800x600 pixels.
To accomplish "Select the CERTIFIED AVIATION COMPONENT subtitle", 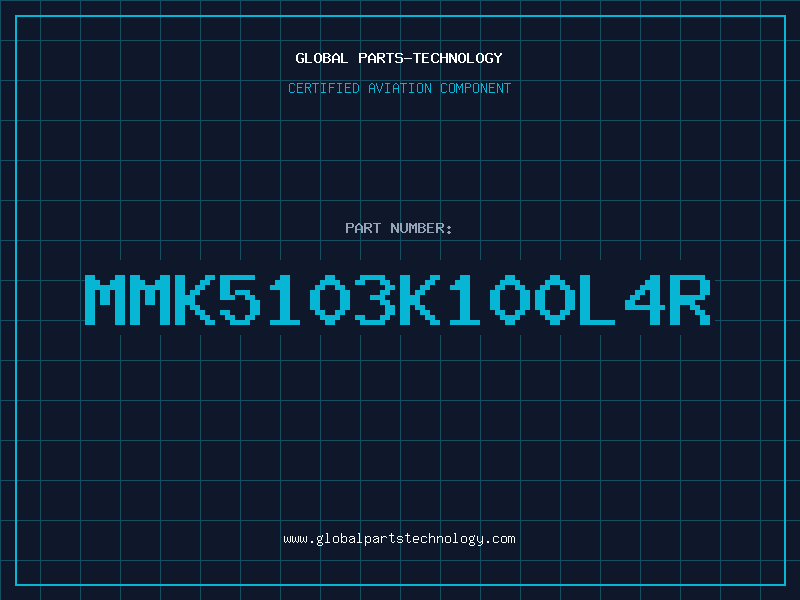I will point(399,88).
